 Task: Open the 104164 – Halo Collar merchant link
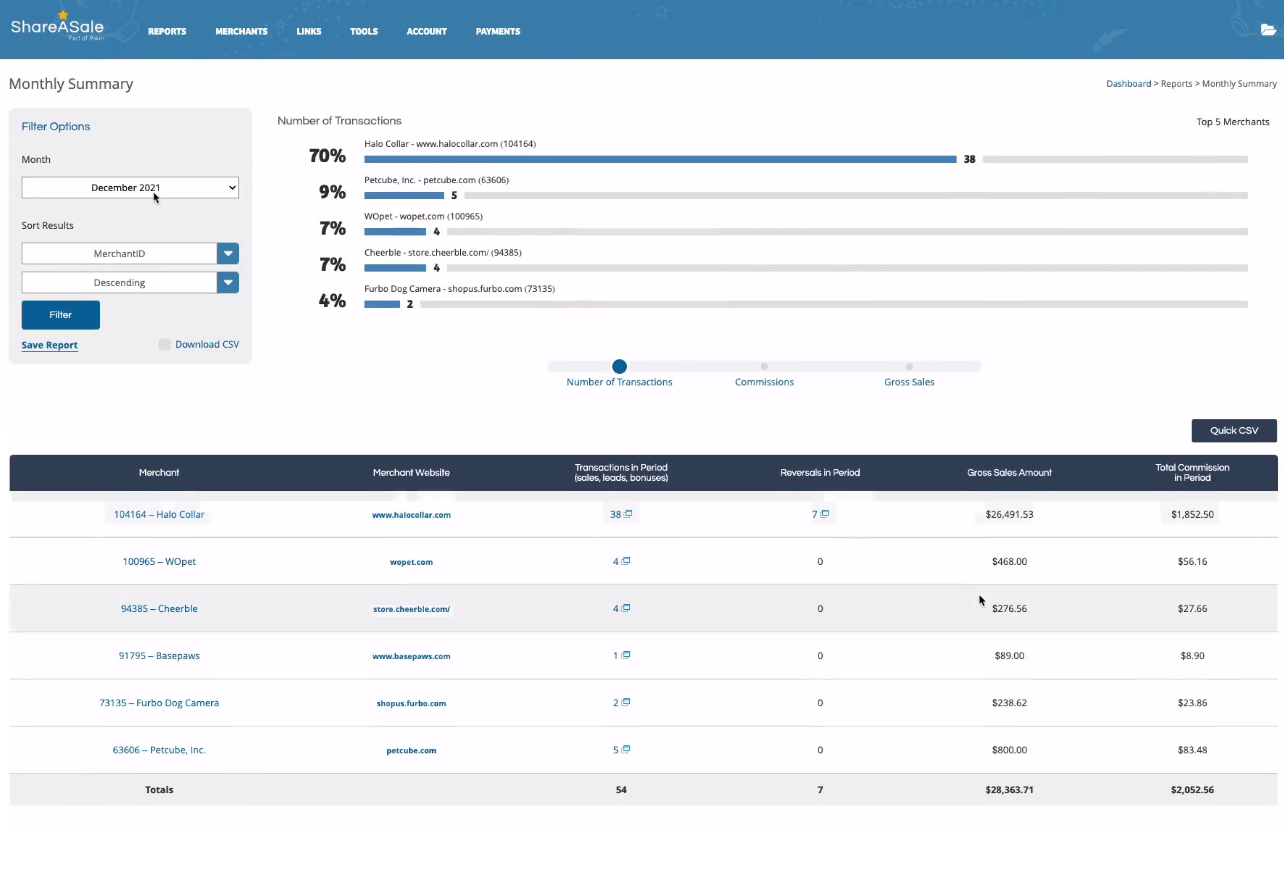[159, 514]
